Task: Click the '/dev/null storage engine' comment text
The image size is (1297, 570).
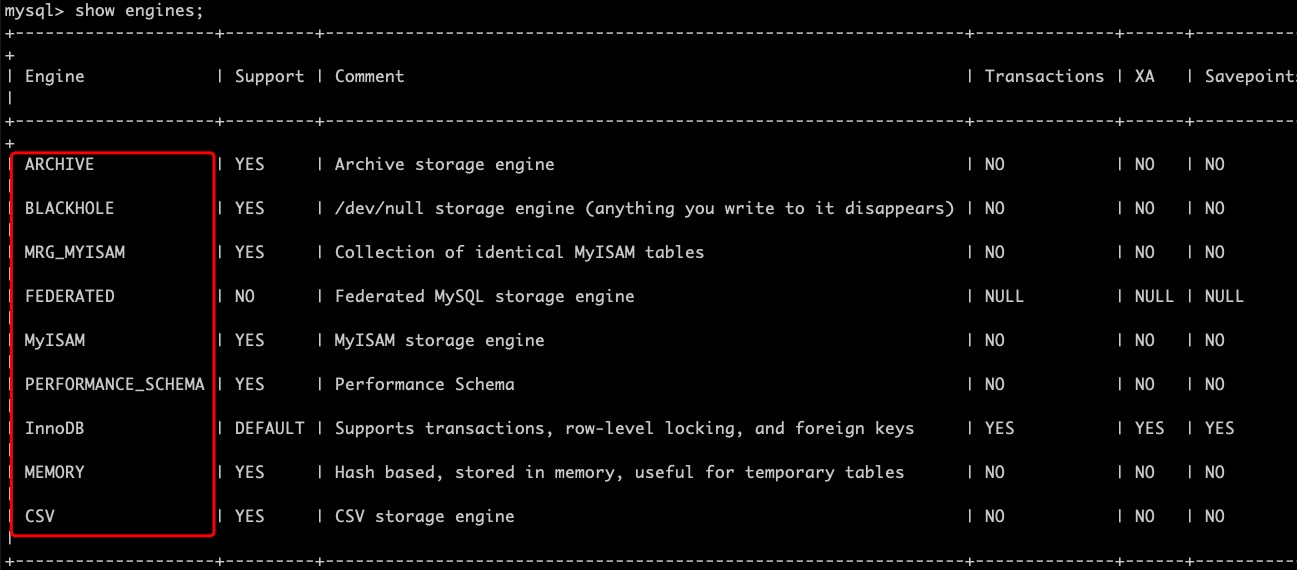Action: click(454, 208)
